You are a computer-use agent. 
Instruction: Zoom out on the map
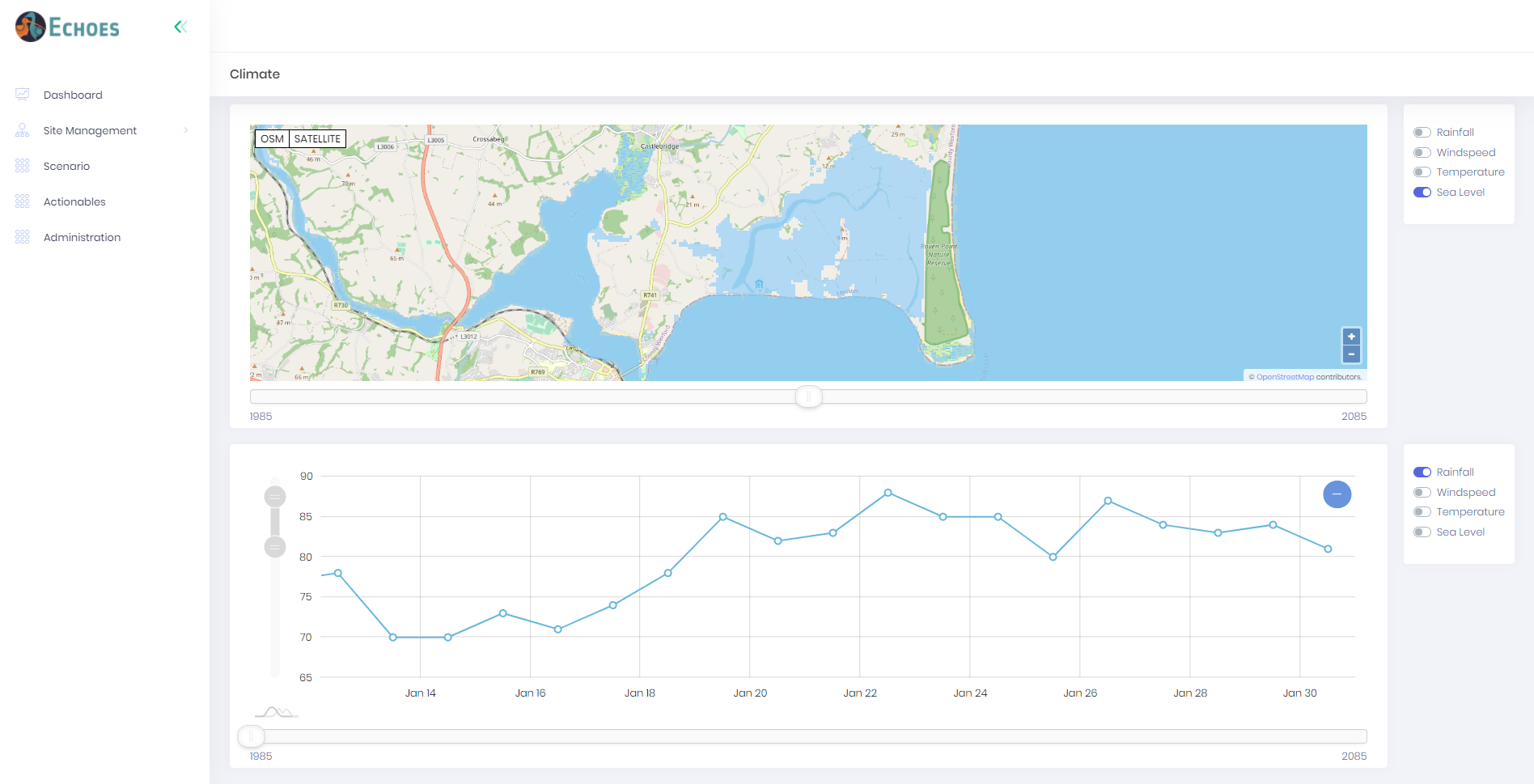tap(1350, 354)
